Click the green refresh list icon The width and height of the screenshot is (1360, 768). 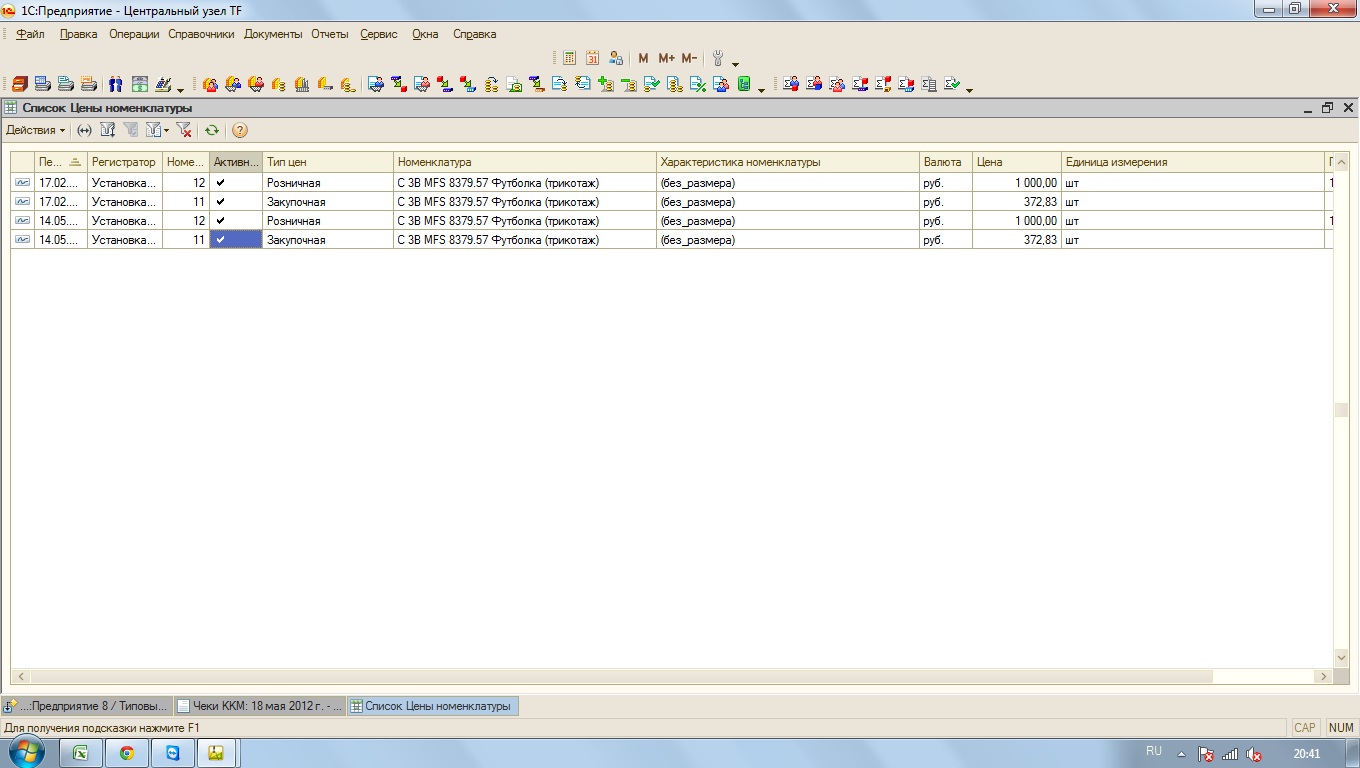tap(212, 130)
